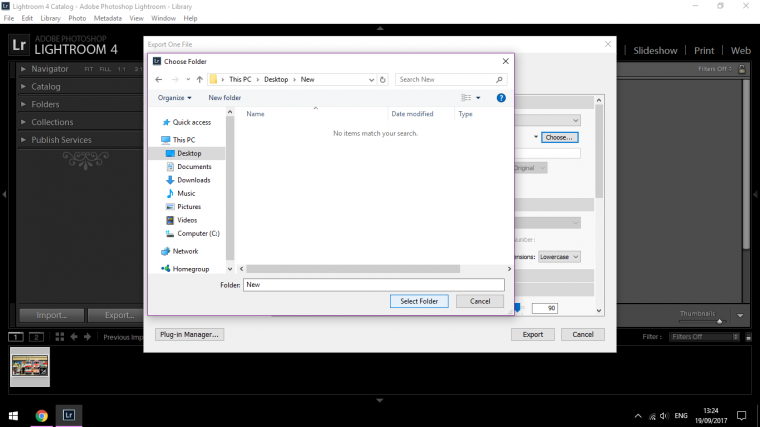Open the Photo menu
Image resolution: width=760 pixels, height=427 pixels.
point(77,18)
